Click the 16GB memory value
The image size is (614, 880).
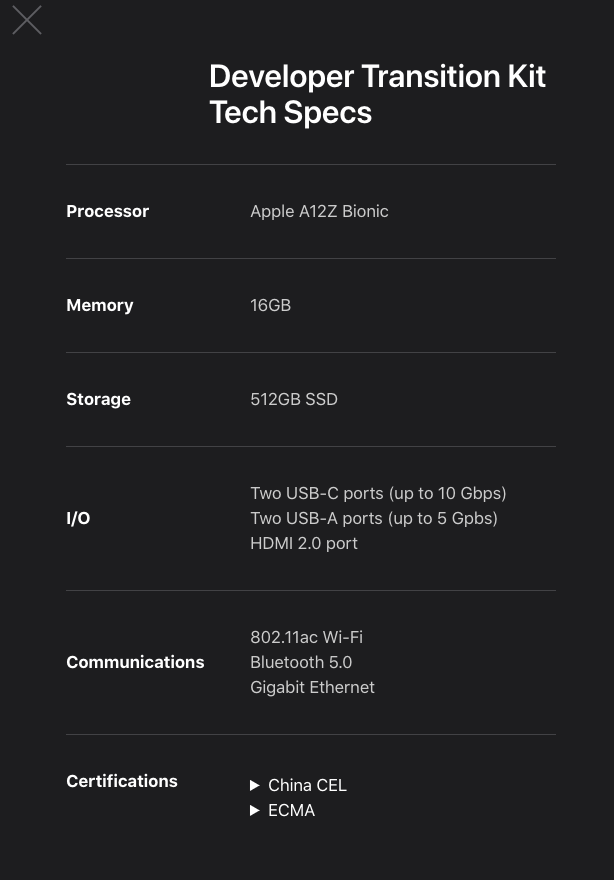click(271, 305)
